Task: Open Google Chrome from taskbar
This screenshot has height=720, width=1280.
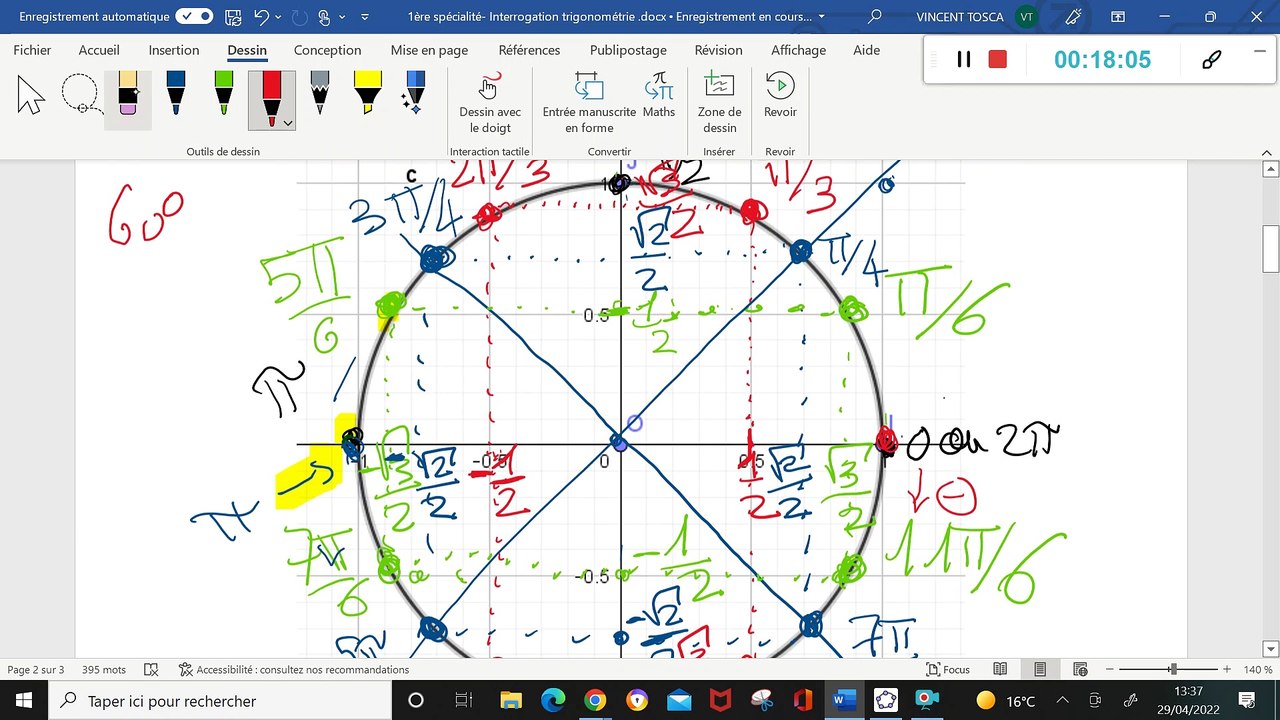Action: [x=594, y=700]
